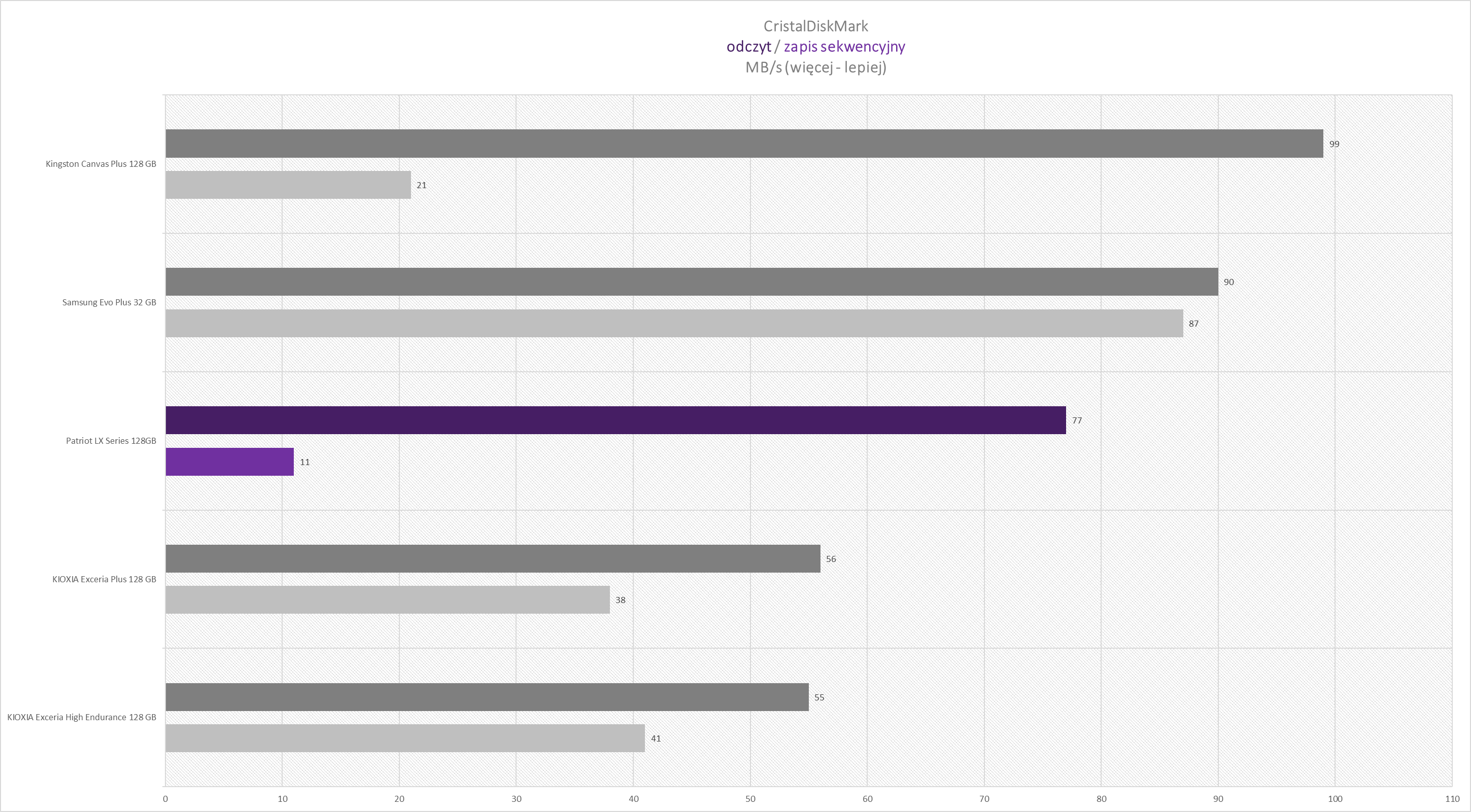Click the KIOXIA Plus read bar valued 56
This screenshot has width=1471, height=812.
[x=492, y=558]
